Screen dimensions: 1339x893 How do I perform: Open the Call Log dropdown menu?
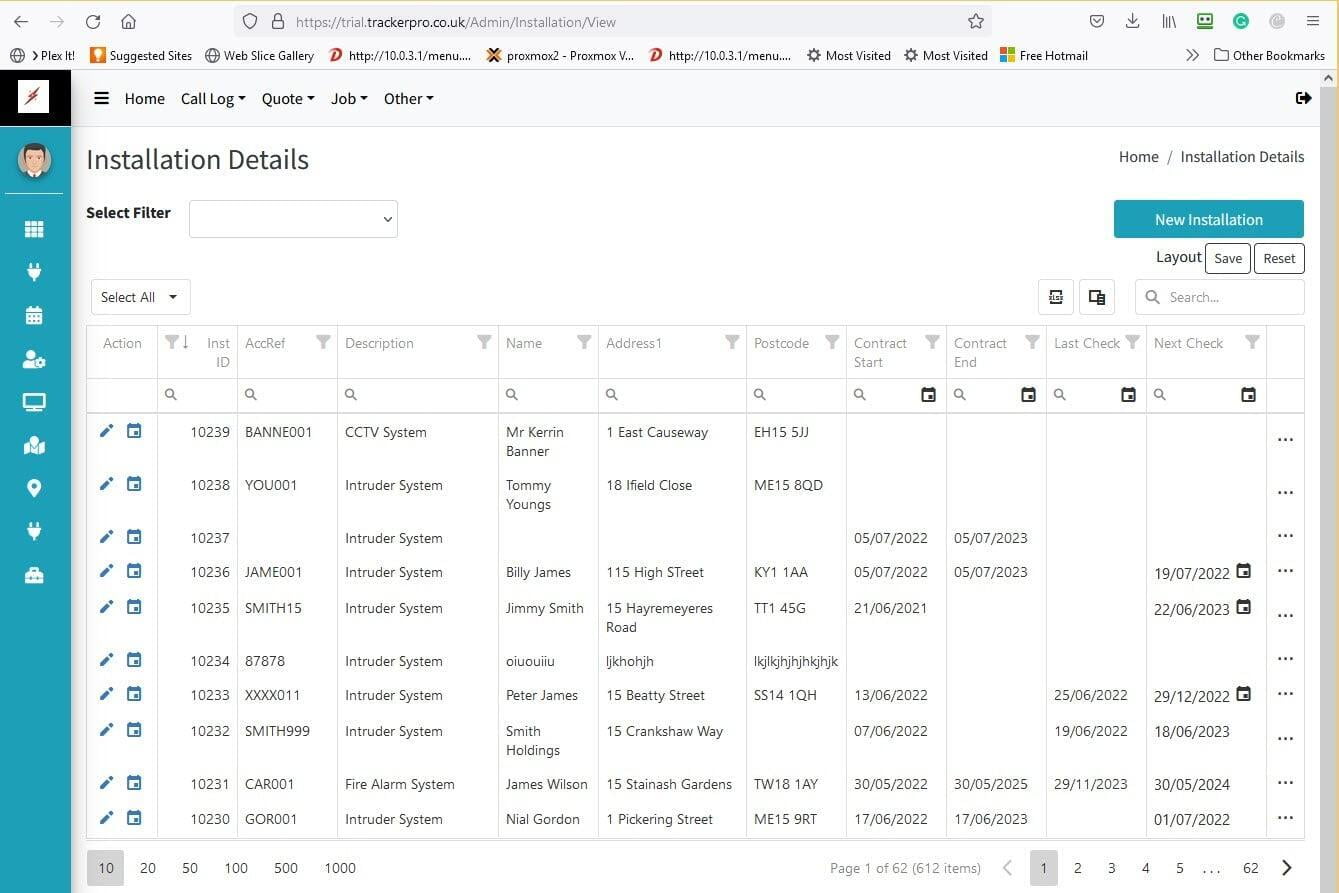click(x=213, y=98)
